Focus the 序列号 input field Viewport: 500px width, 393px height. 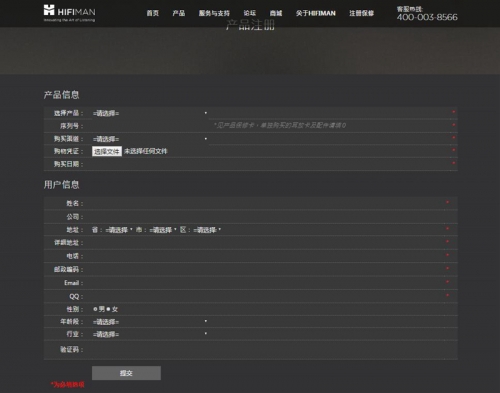tap(150, 126)
